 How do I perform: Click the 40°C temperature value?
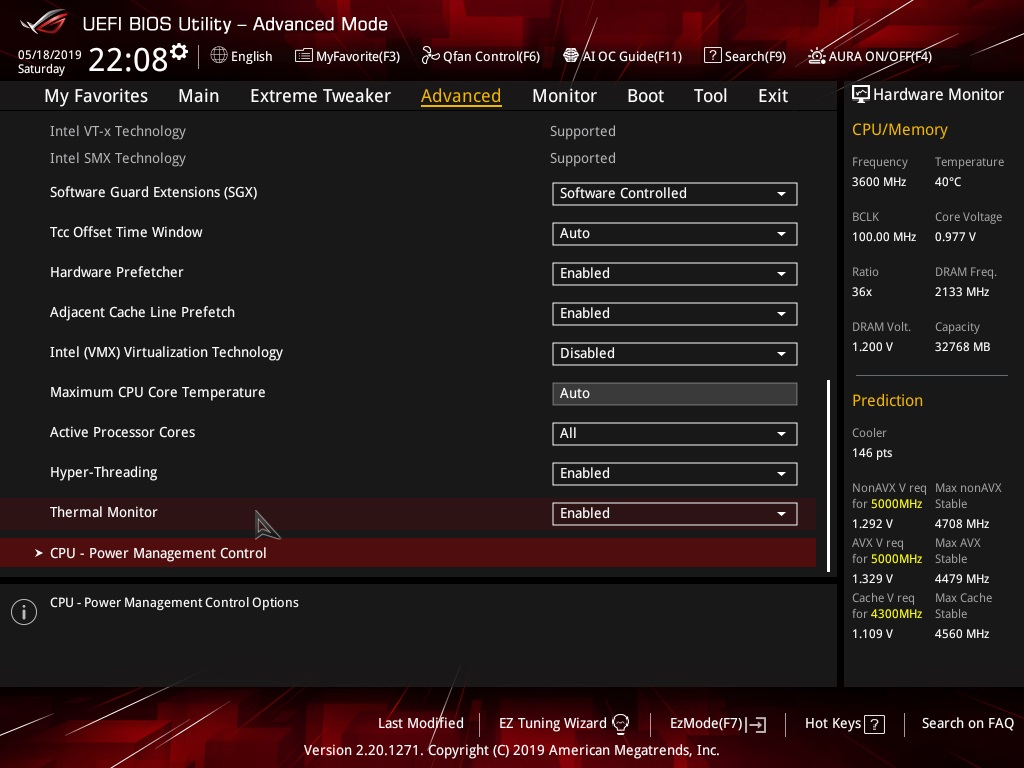click(948, 182)
